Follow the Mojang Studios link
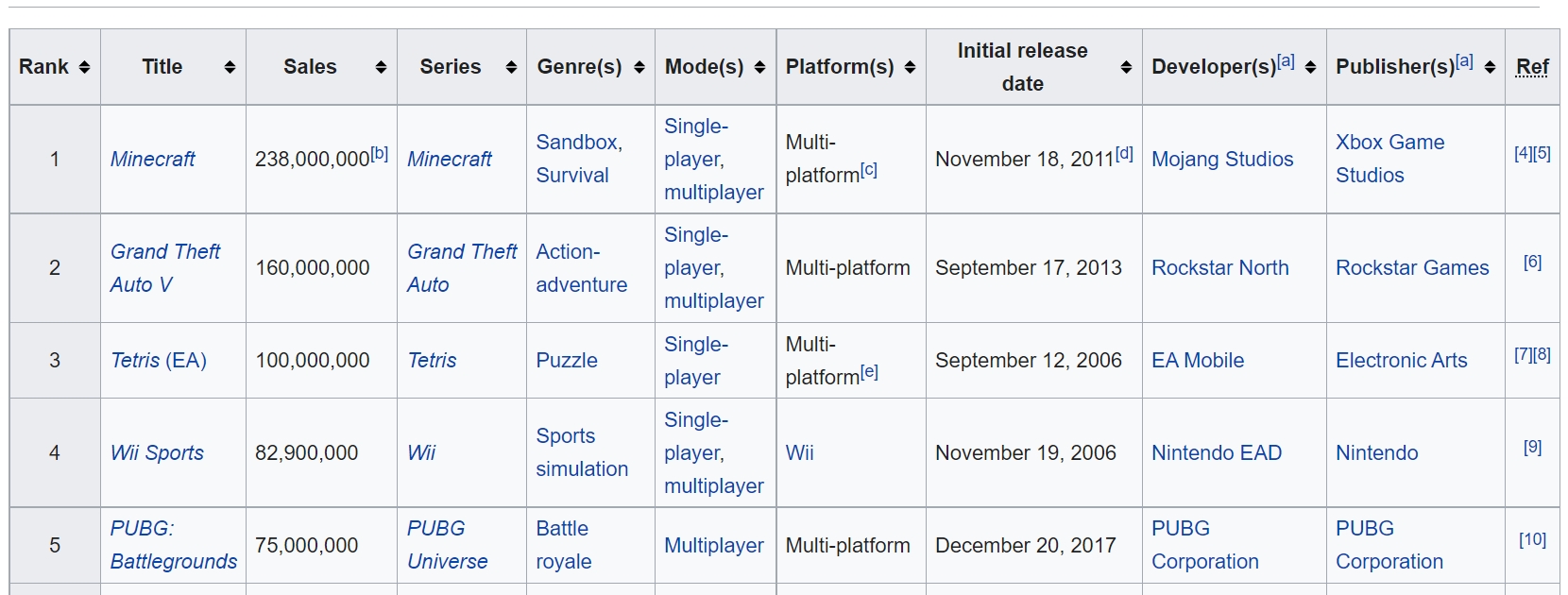The image size is (1568, 595). (1221, 159)
